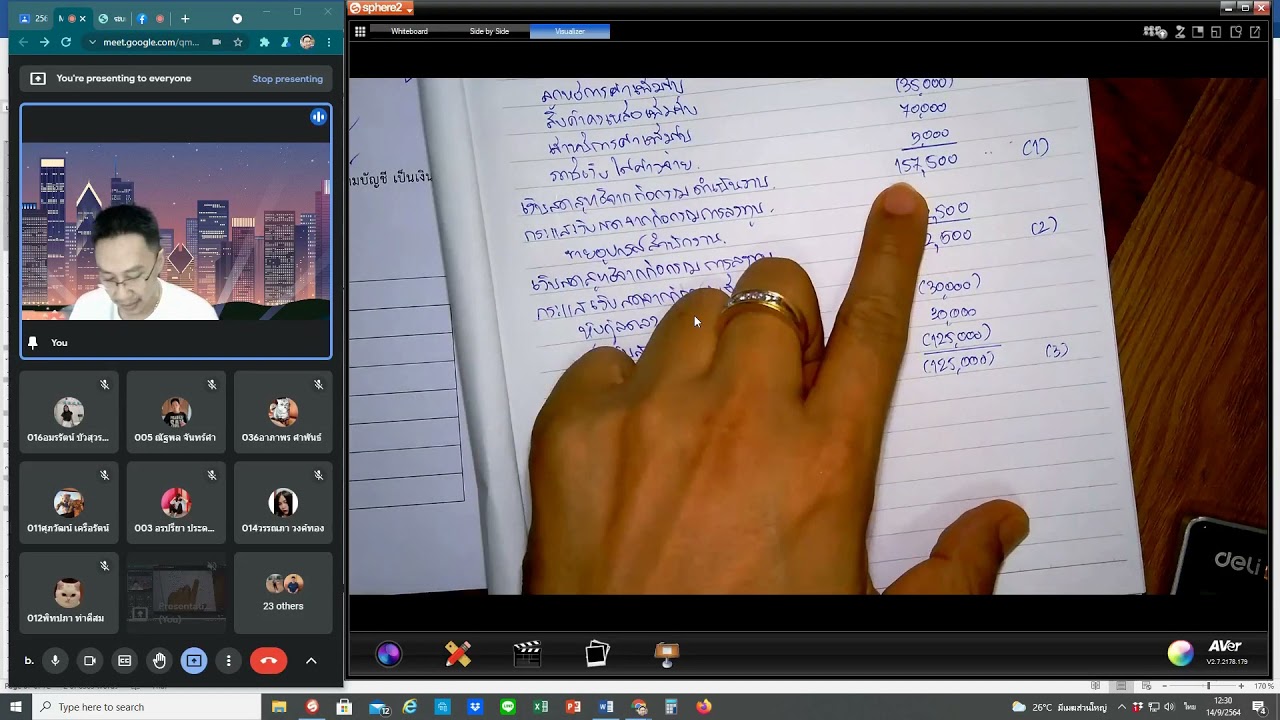
Task: Open PowerPoint from the taskbar
Action: 573,707
